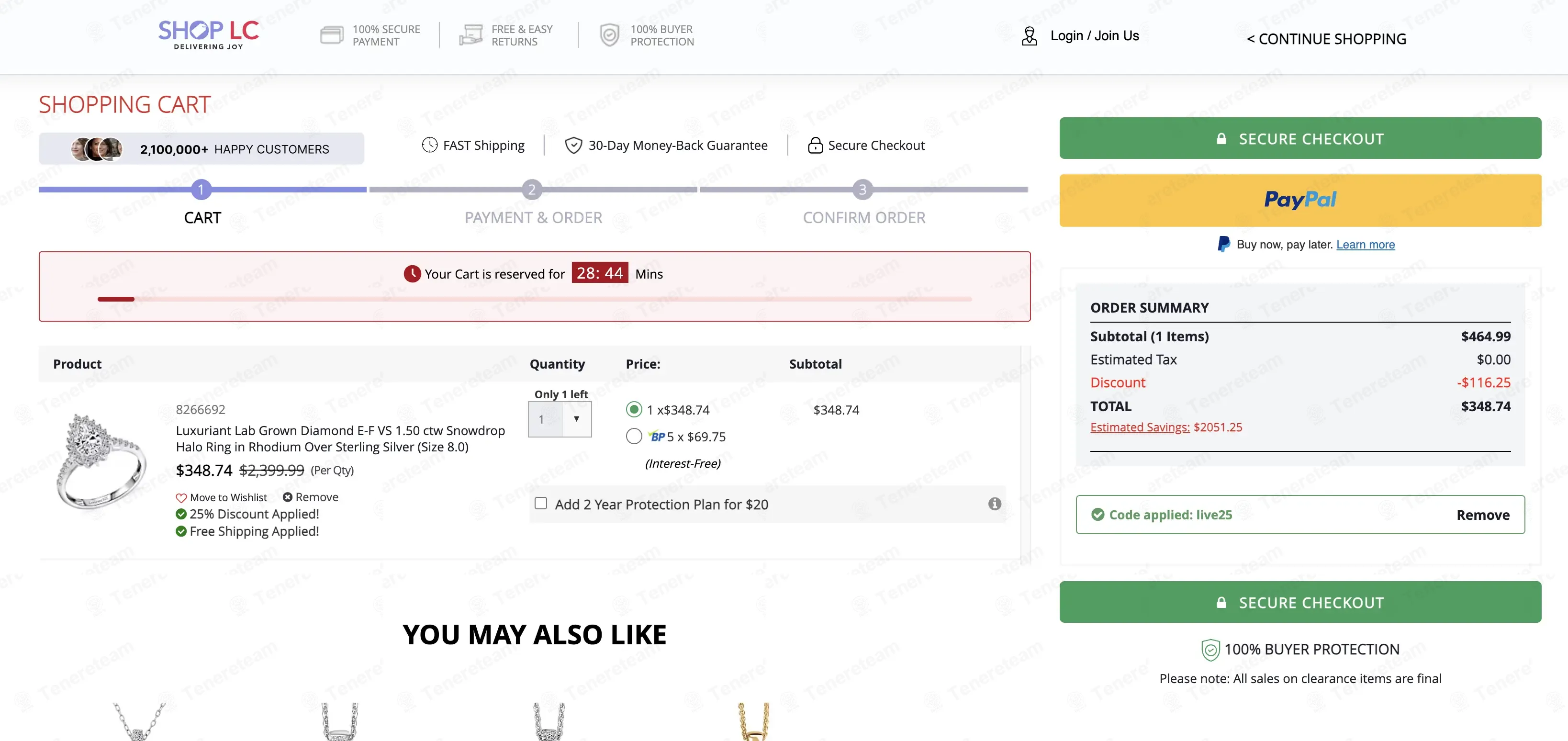Click the Buyer Protection shield icon in header

(609, 35)
